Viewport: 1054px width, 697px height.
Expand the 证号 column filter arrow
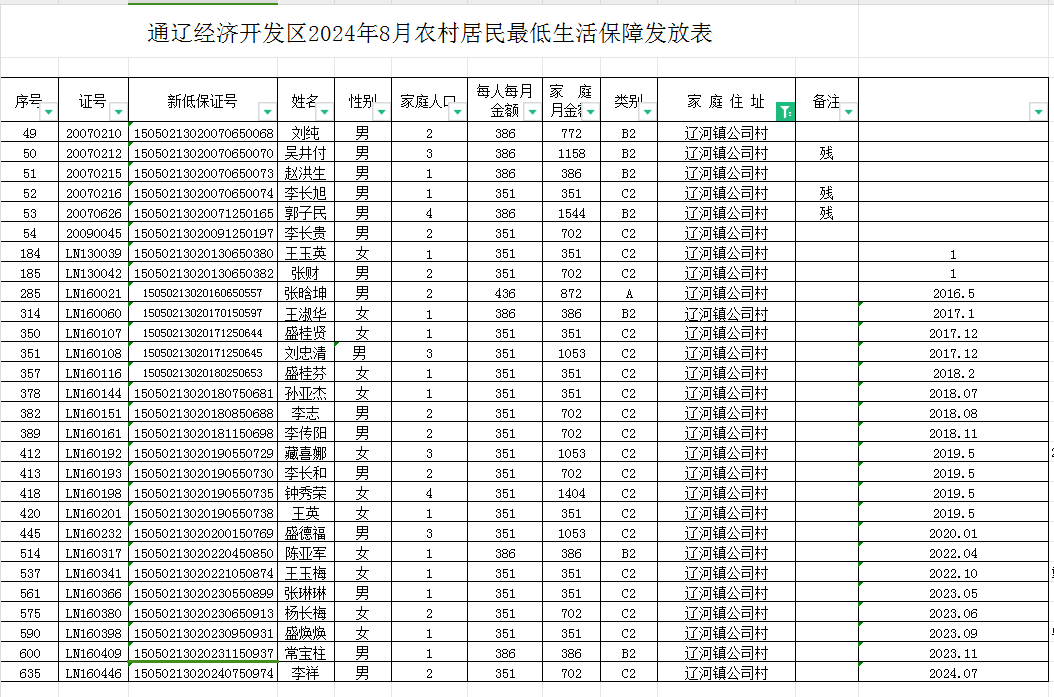tap(119, 112)
